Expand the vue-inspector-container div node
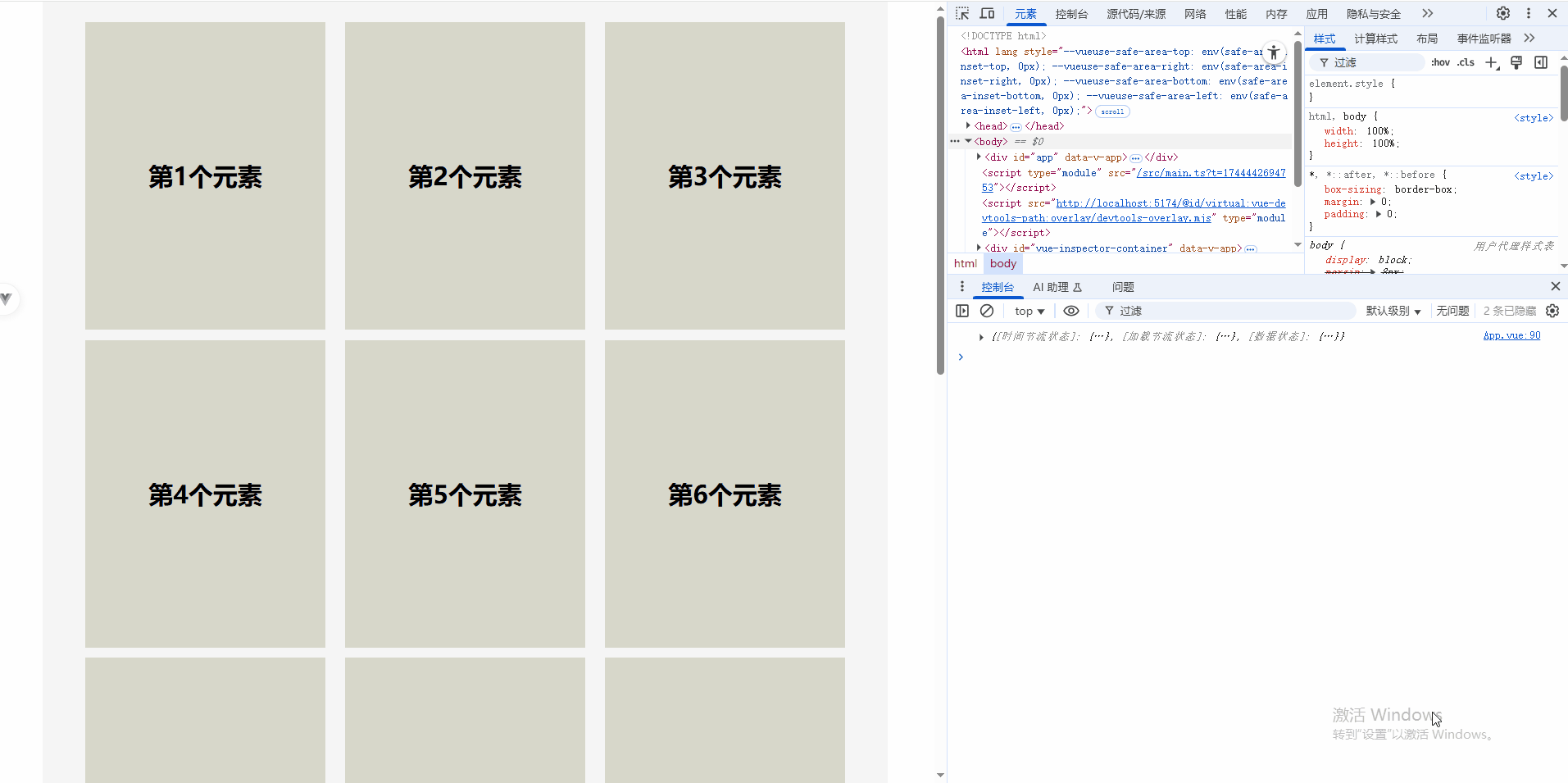Viewport: 1568px width, 783px height. coord(979,248)
